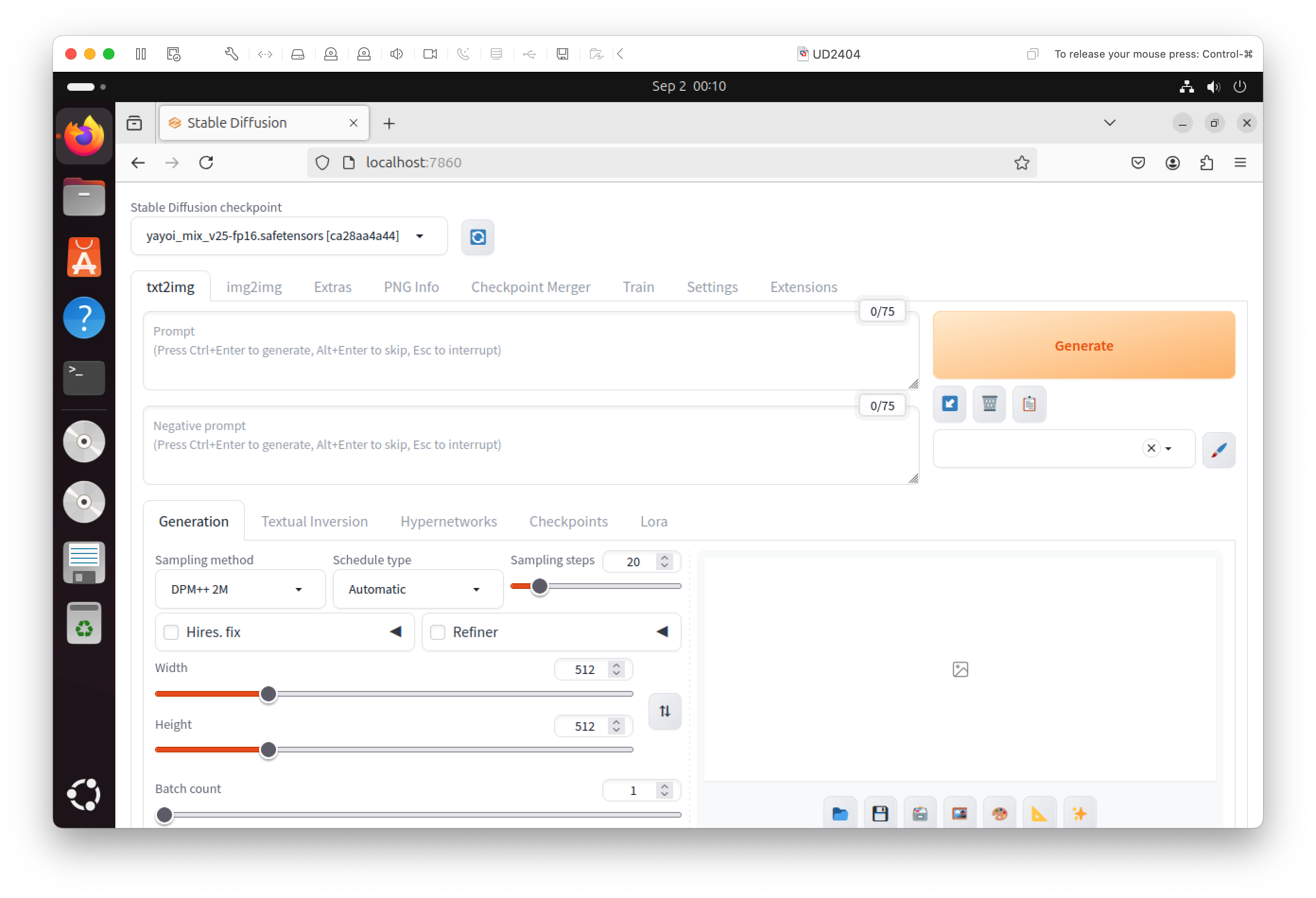Switch to the img2img tab

coord(254,286)
